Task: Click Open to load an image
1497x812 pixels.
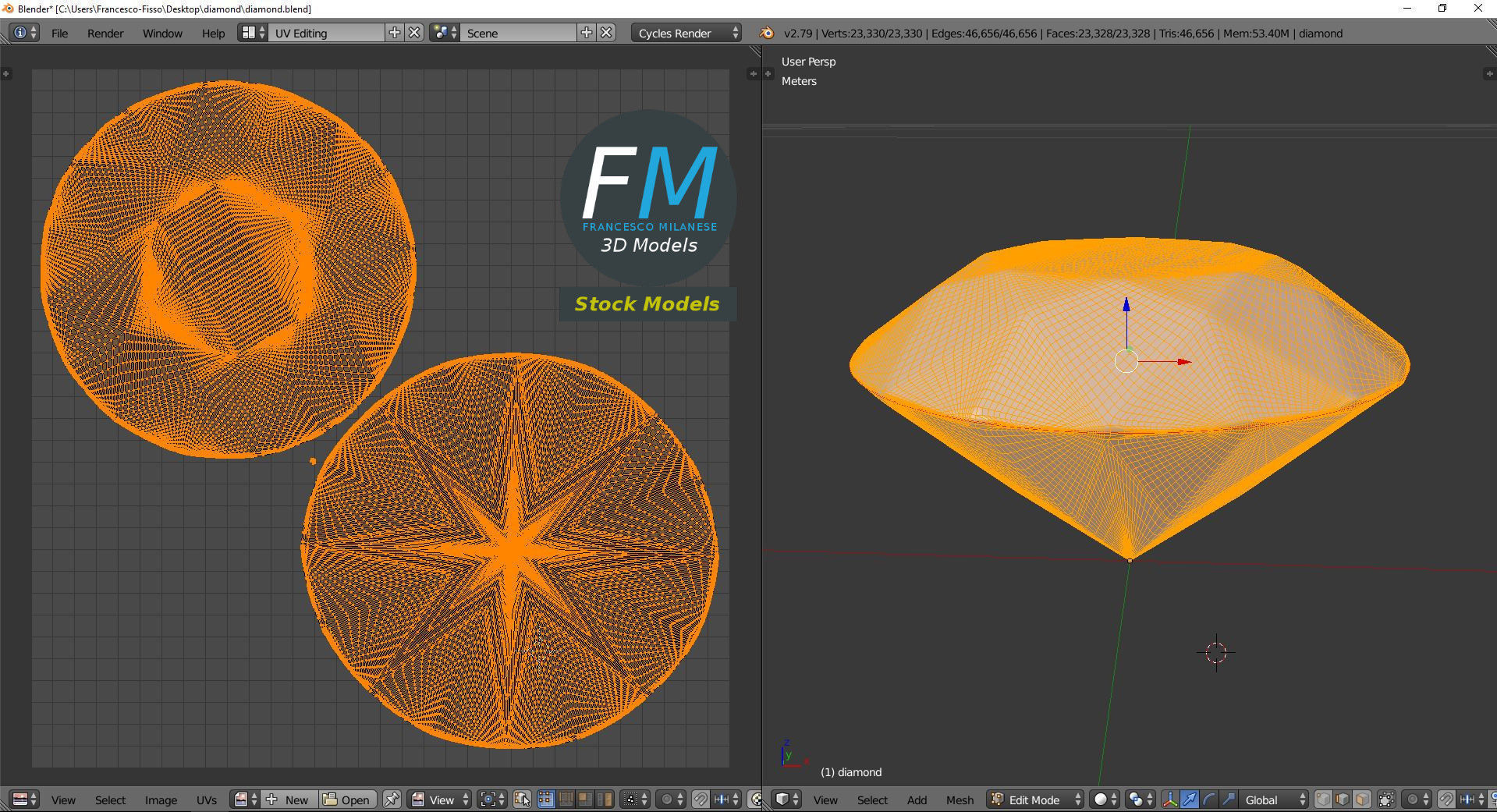Action: coord(347,800)
